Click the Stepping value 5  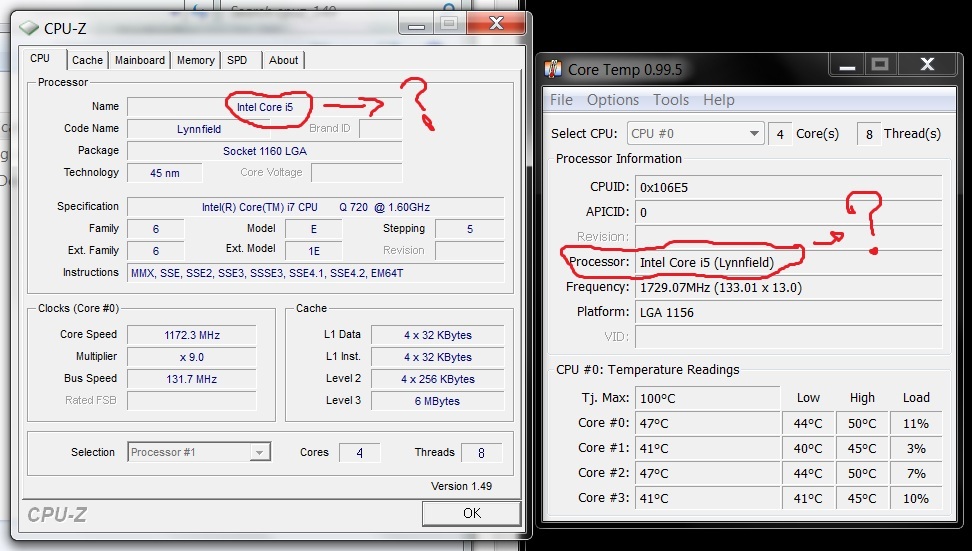click(469, 229)
